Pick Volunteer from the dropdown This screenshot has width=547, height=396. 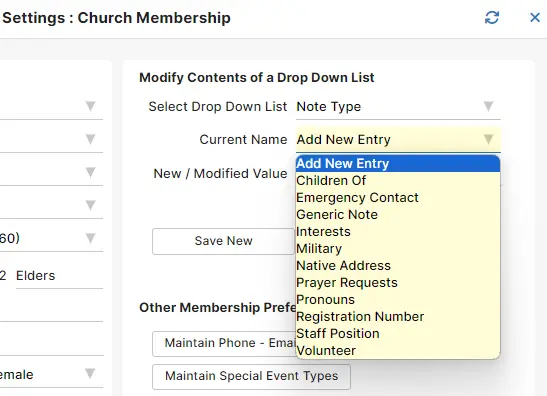(x=398, y=350)
